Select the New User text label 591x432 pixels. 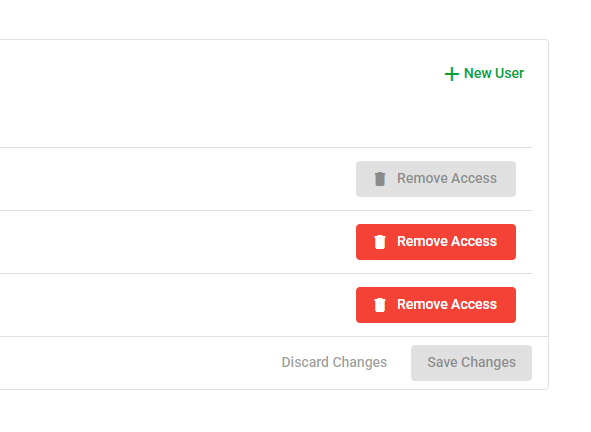[x=494, y=73]
